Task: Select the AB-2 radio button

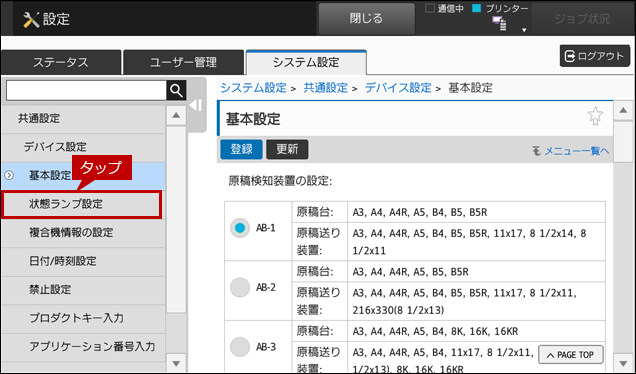Action: tap(240, 287)
